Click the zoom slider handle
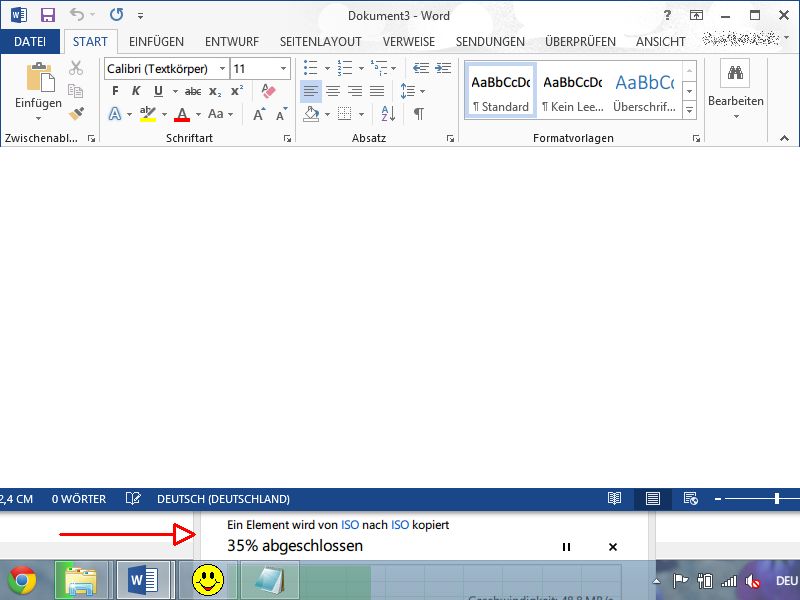This screenshot has height=600, width=800. [x=777, y=498]
